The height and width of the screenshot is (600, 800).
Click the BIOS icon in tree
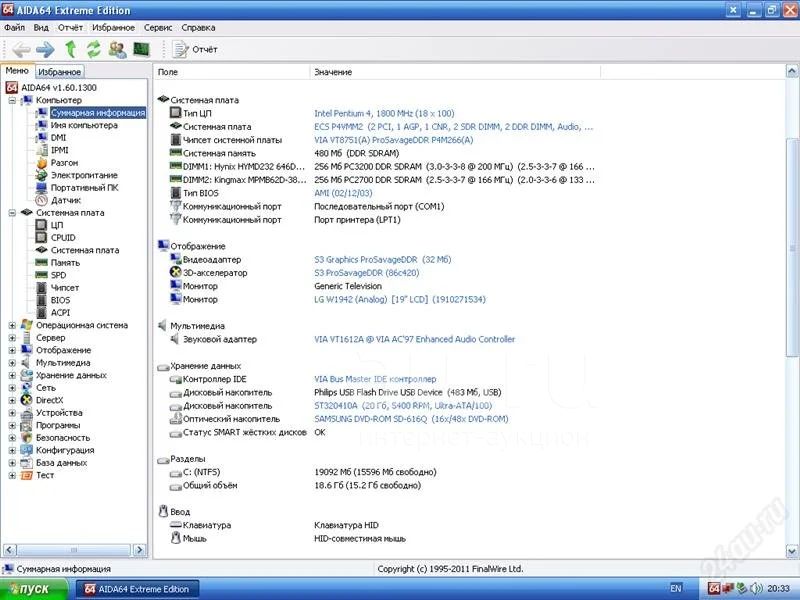pos(42,300)
